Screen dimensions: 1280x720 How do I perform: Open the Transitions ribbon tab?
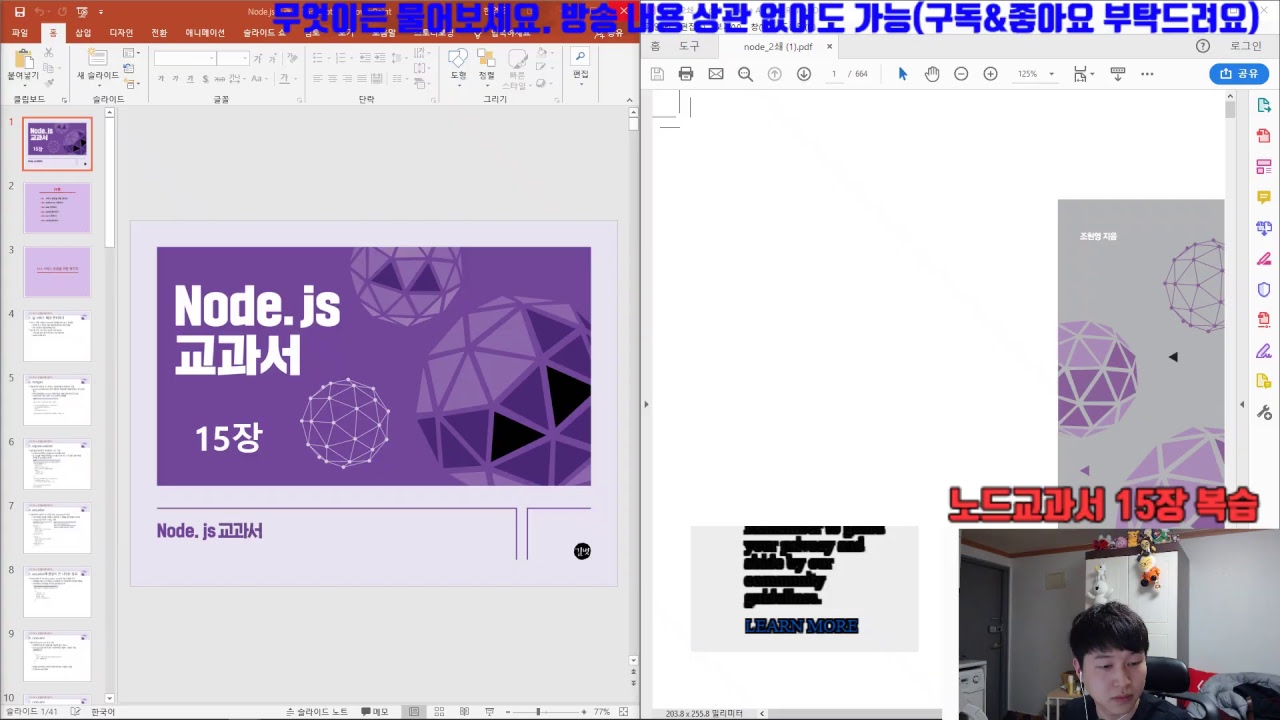click(159, 33)
